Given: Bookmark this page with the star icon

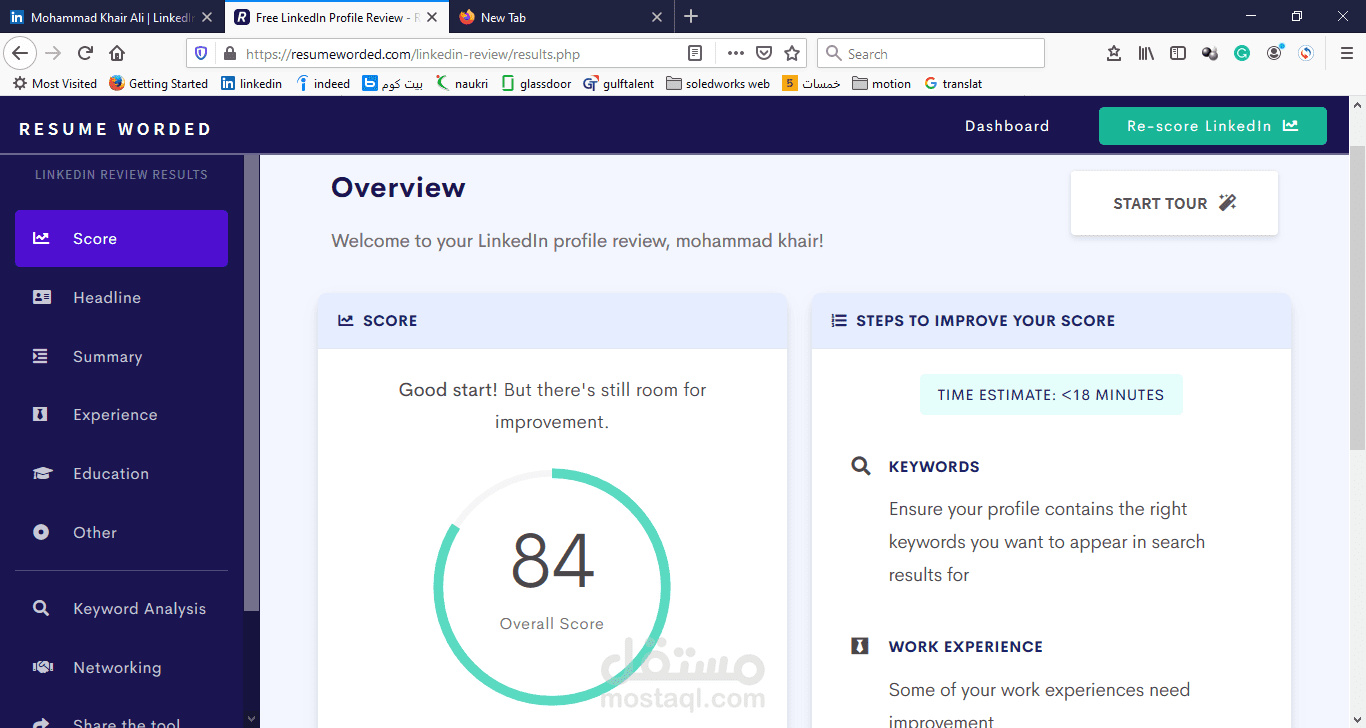Looking at the screenshot, I should 792,54.
